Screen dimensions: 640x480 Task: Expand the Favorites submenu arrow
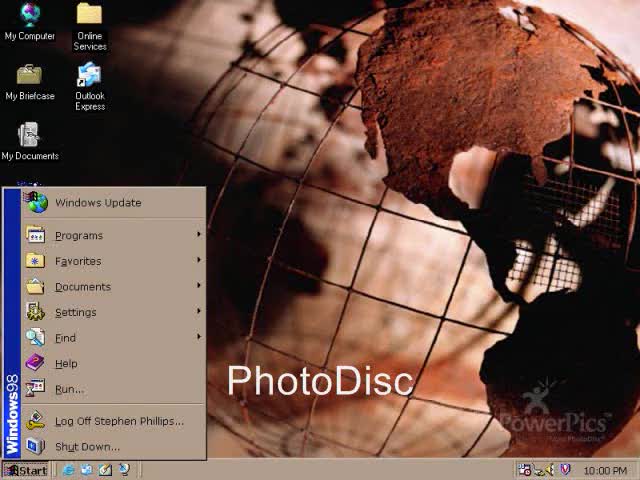(199, 260)
